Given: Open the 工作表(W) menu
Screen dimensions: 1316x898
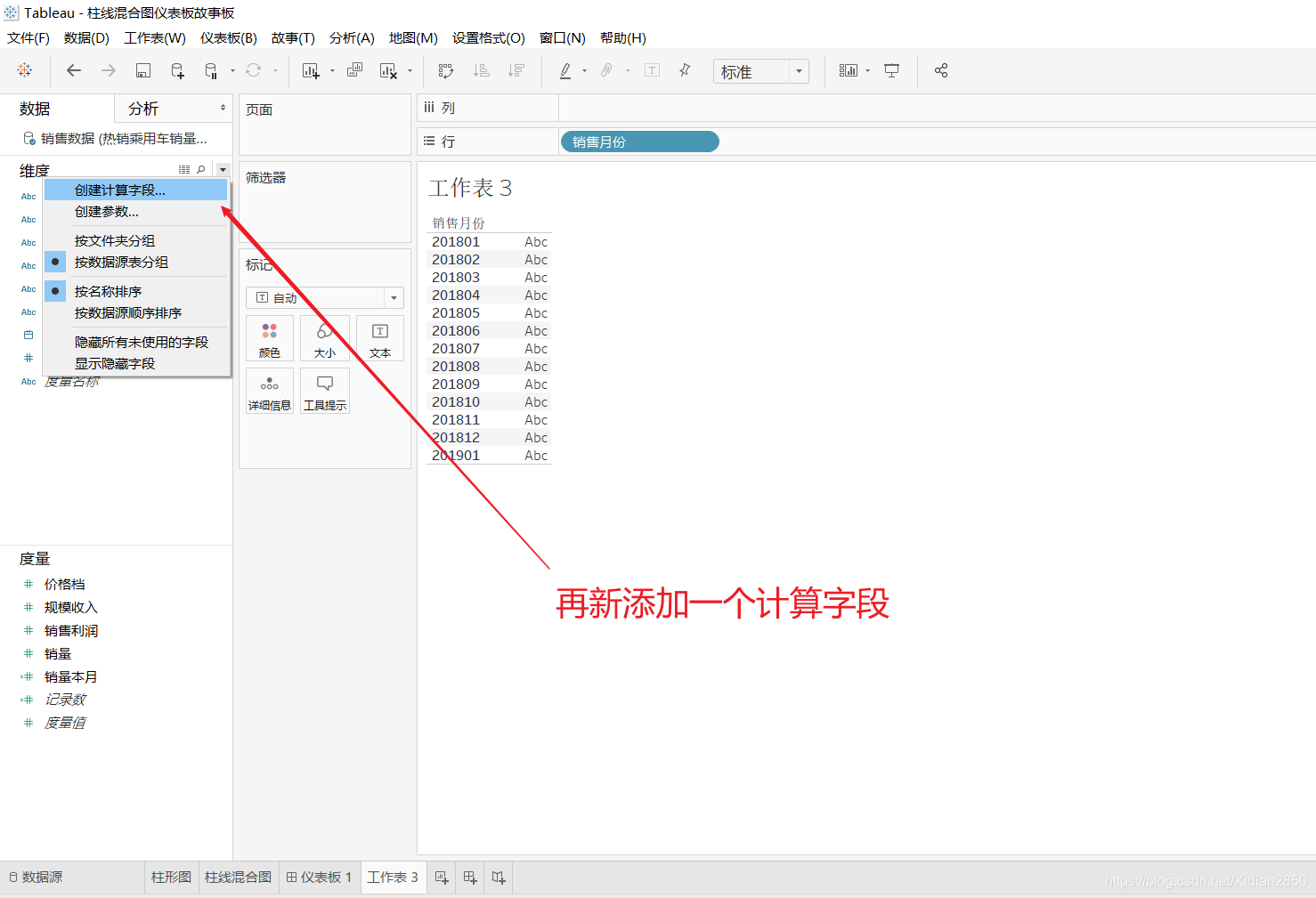Looking at the screenshot, I should pos(155,38).
